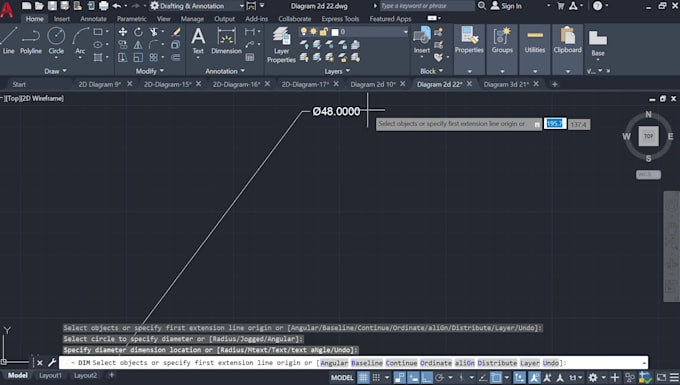Image resolution: width=680 pixels, height=385 pixels.
Task: Activate the Rotate tool
Action: pos(138,32)
